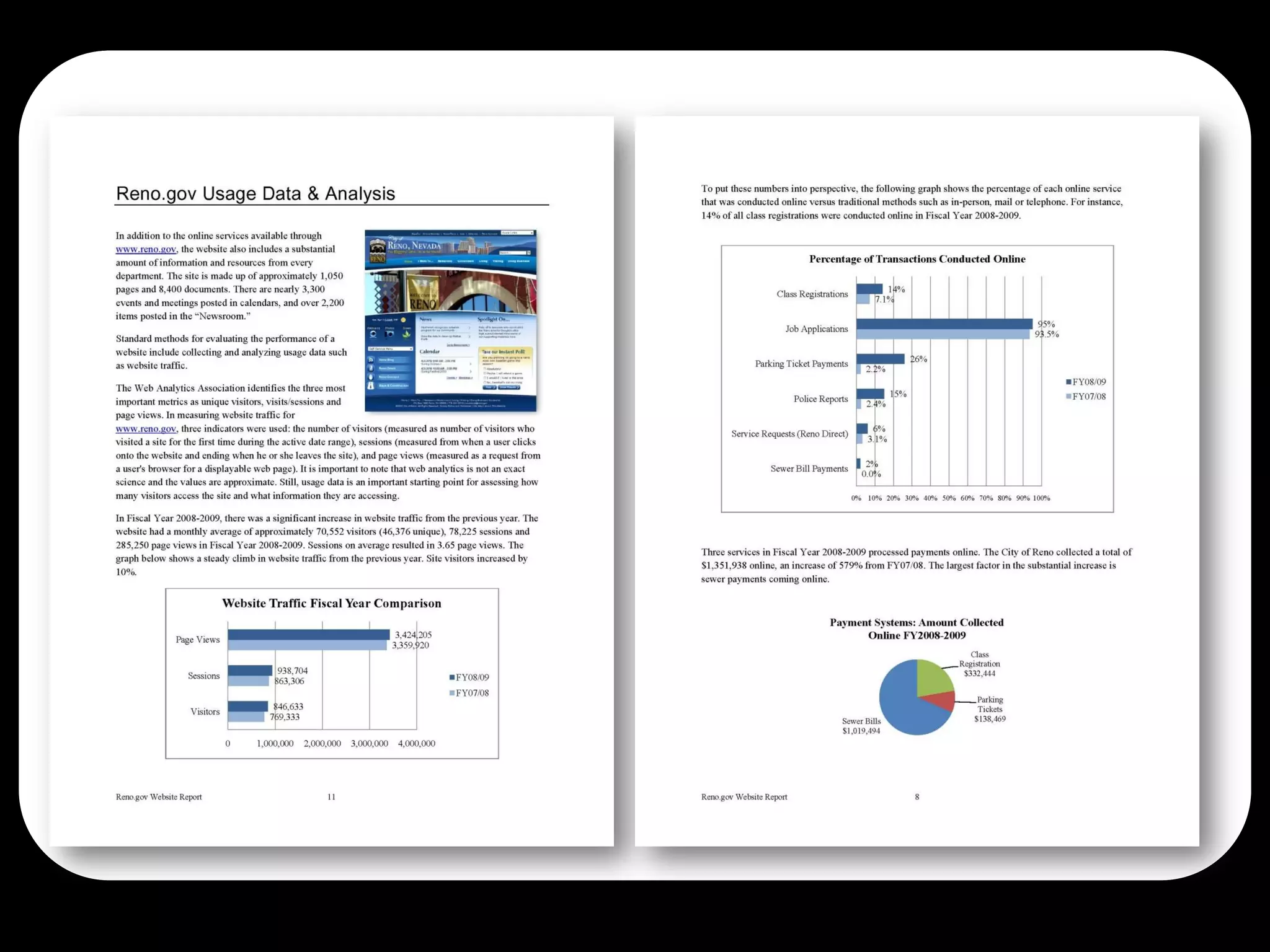This screenshot has width=1270, height=952.
Task: Click the sun weather icon
Action: pos(403,320)
